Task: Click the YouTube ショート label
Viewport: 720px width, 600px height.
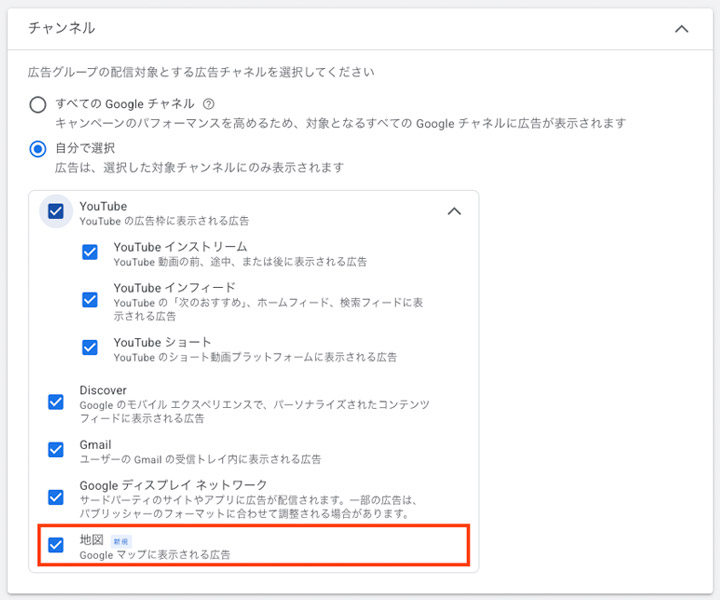Action: [x=162, y=342]
